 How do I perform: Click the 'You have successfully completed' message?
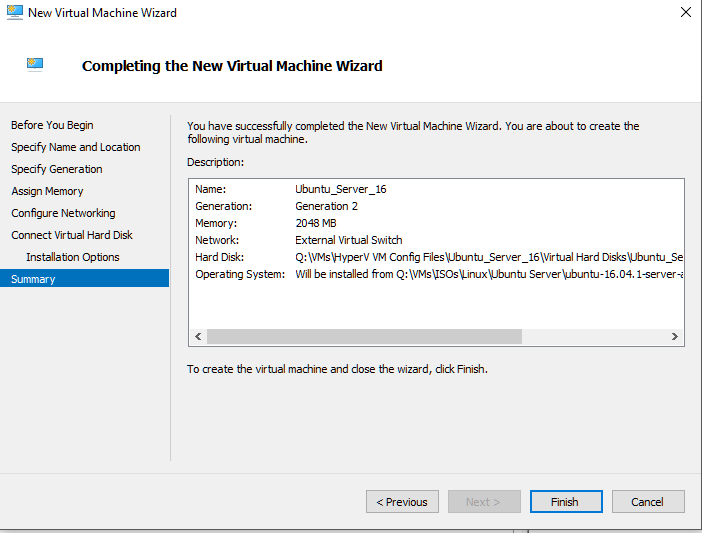pyautogui.click(x=413, y=132)
